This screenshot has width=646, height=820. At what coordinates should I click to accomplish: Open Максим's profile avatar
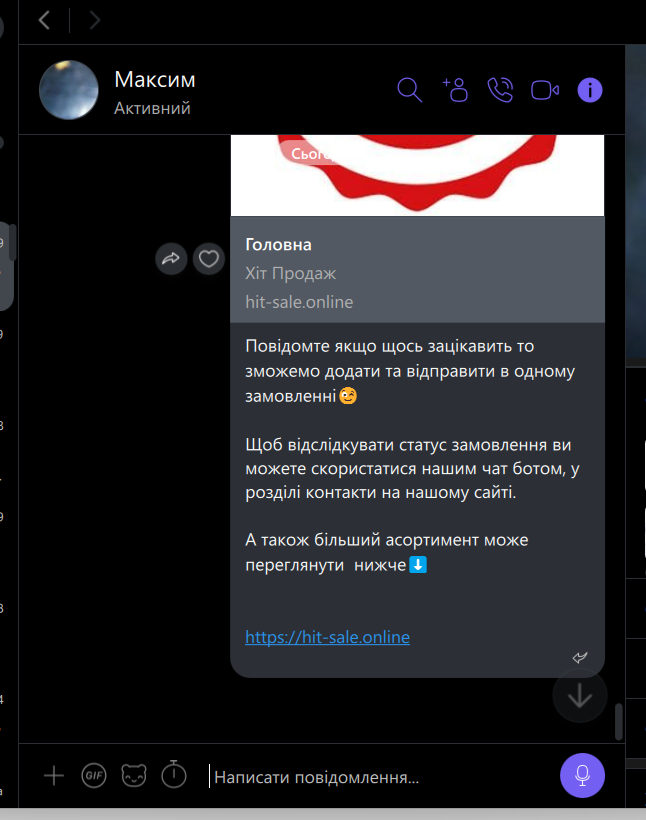pos(68,90)
